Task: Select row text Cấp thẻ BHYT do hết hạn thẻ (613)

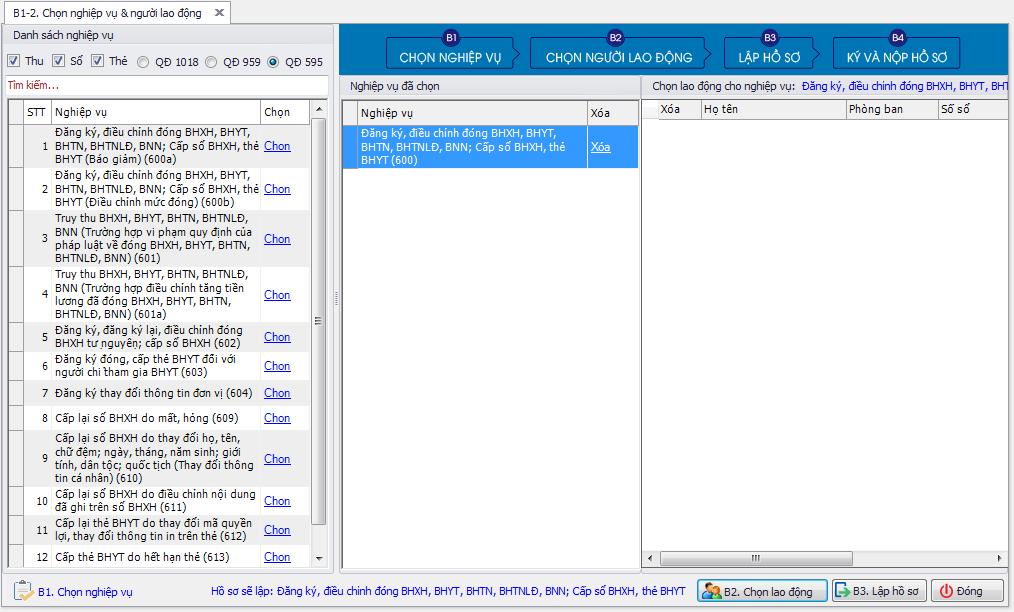Action: tap(142, 558)
